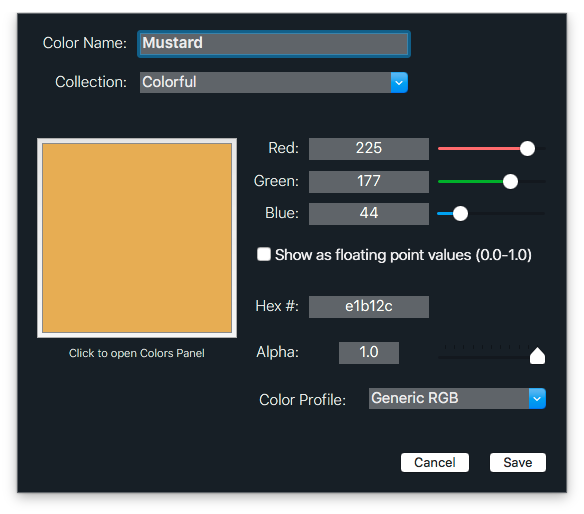Click the Green slider knob

[x=510, y=181]
